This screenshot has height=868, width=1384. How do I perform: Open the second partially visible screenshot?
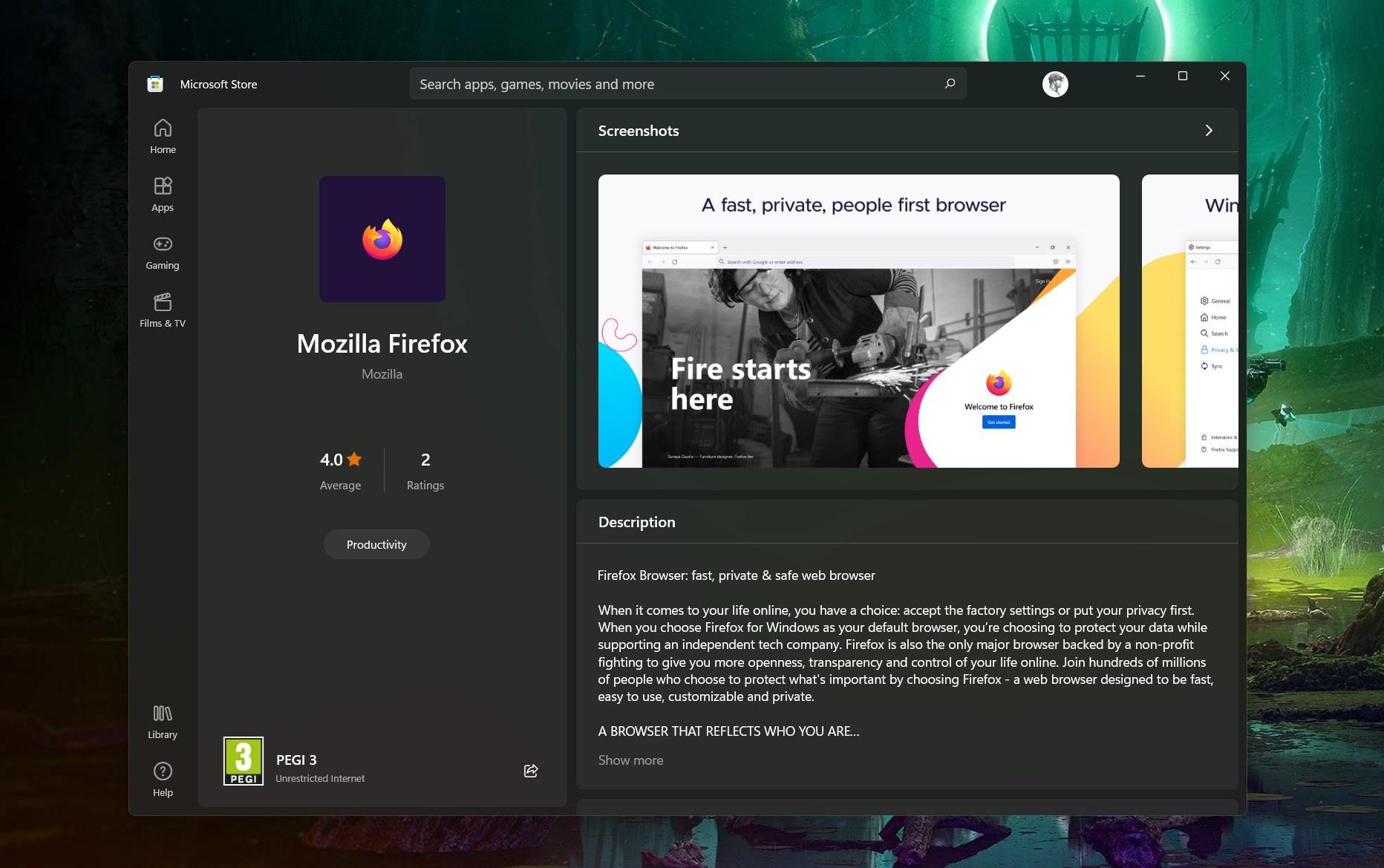(1190, 321)
